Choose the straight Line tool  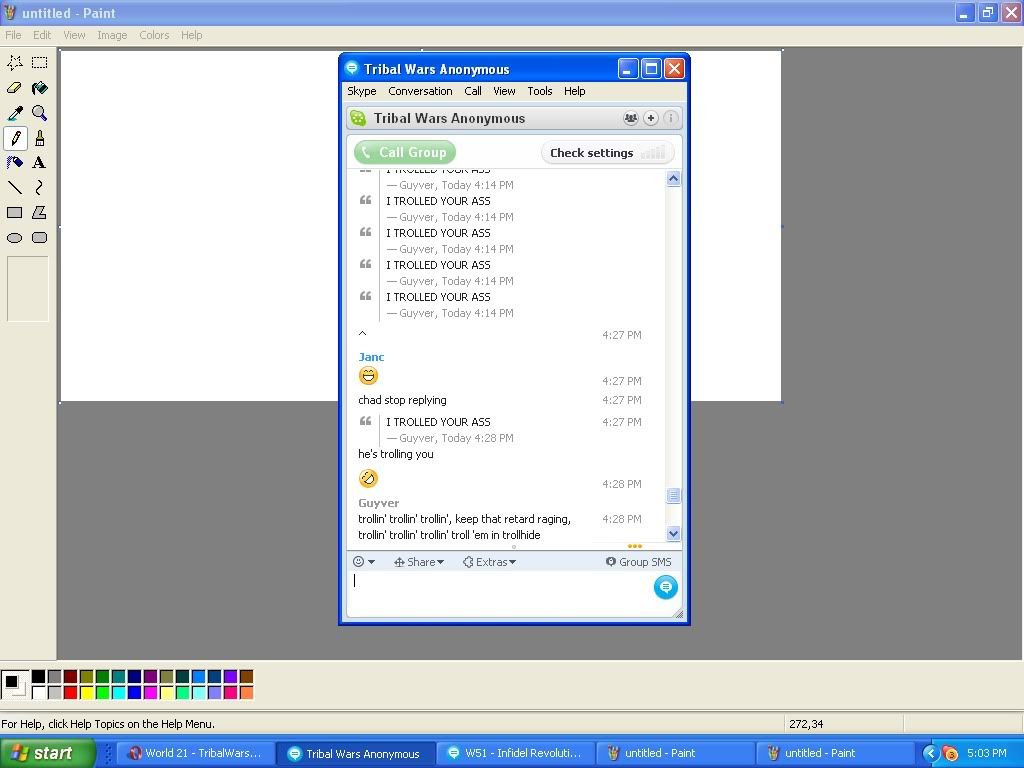coord(14,187)
